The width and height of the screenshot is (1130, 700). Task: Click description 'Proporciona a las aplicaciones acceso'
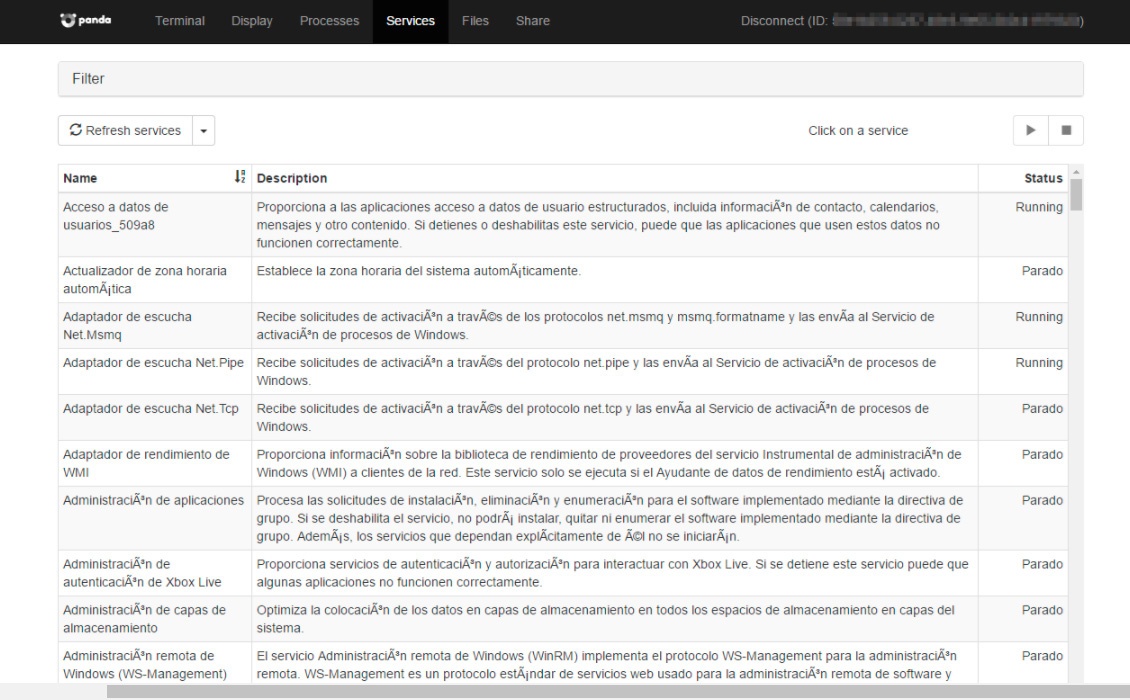(x=598, y=225)
